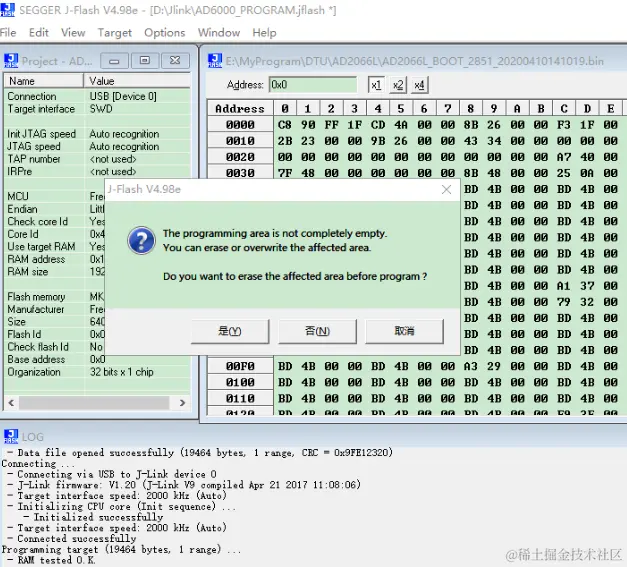Click the RAM address row
The image size is (627, 567).
point(54,259)
